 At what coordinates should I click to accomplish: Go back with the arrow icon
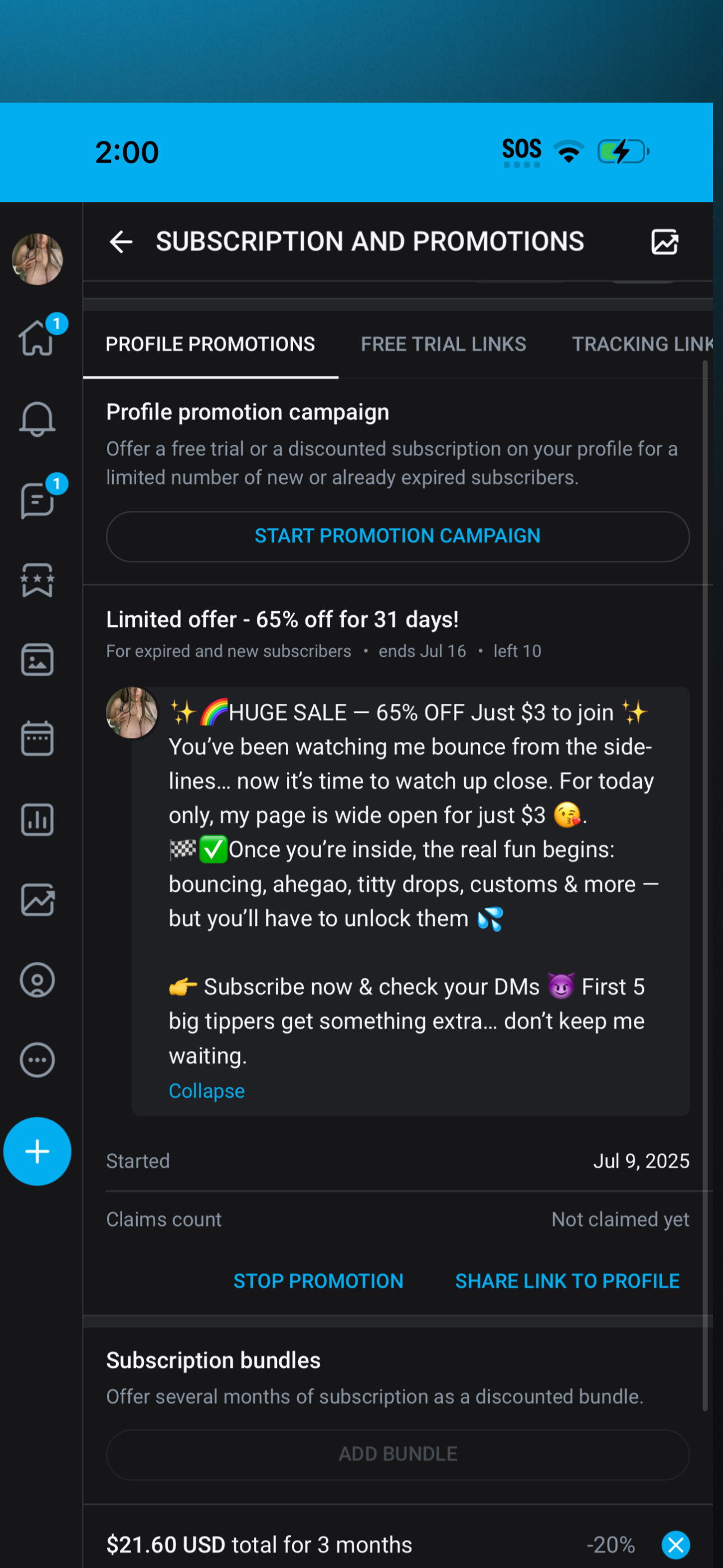(121, 242)
